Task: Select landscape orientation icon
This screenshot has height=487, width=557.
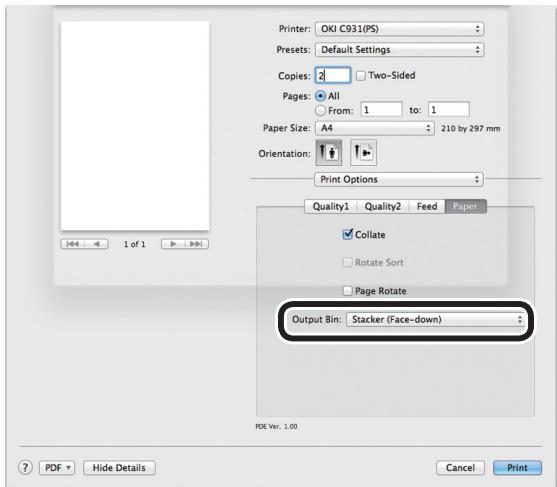Action: (x=363, y=153)
